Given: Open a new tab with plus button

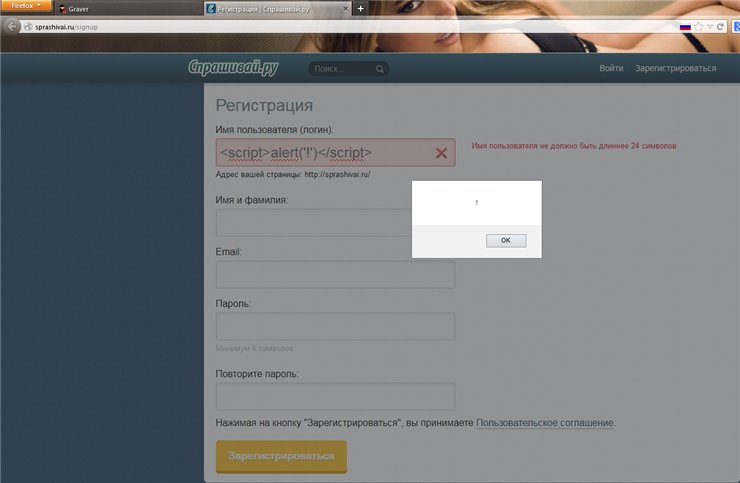Looking at the screenshot, I should coord(361,8).
